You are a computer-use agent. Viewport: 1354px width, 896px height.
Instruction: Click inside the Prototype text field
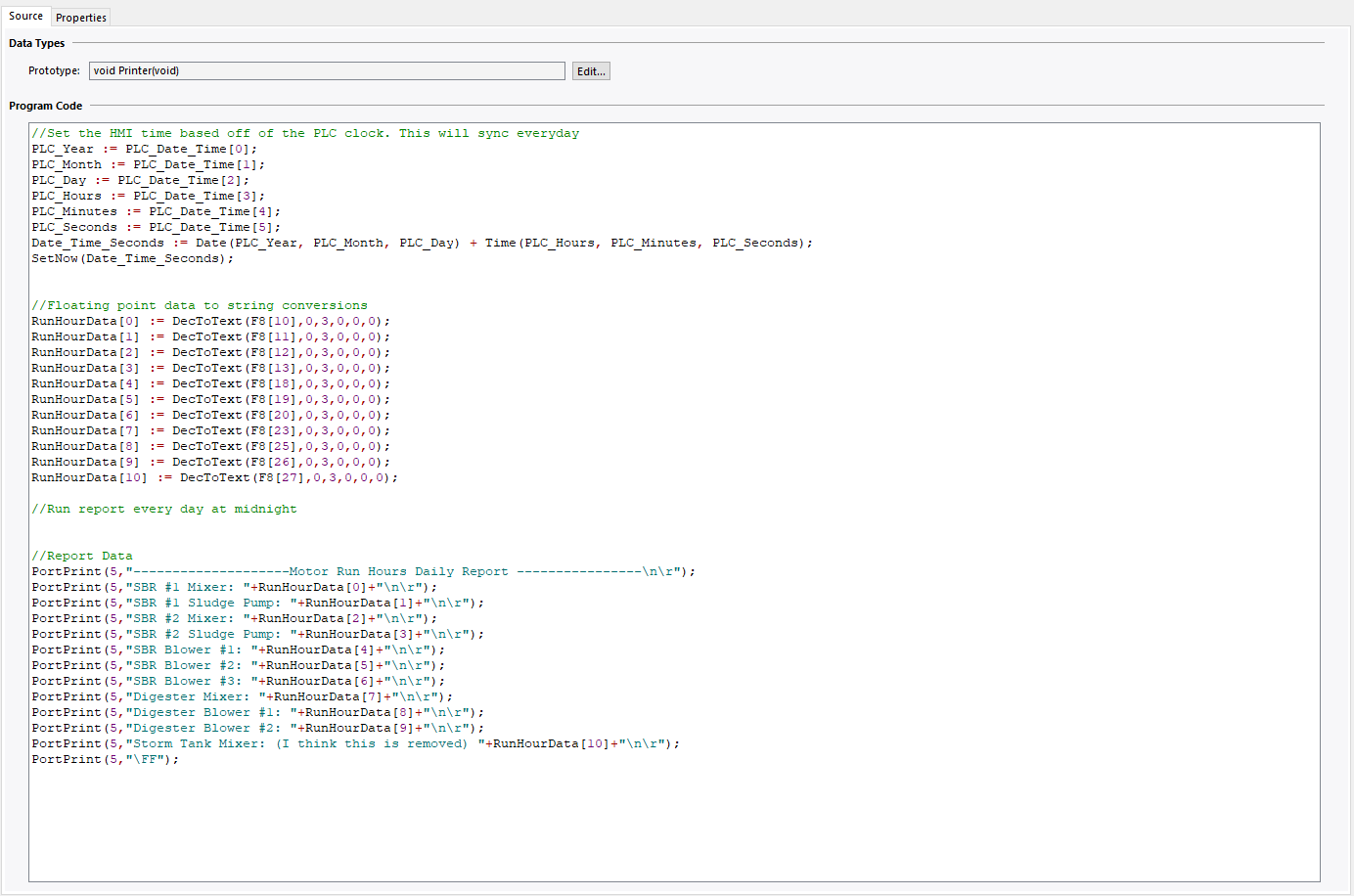(327, 70)
